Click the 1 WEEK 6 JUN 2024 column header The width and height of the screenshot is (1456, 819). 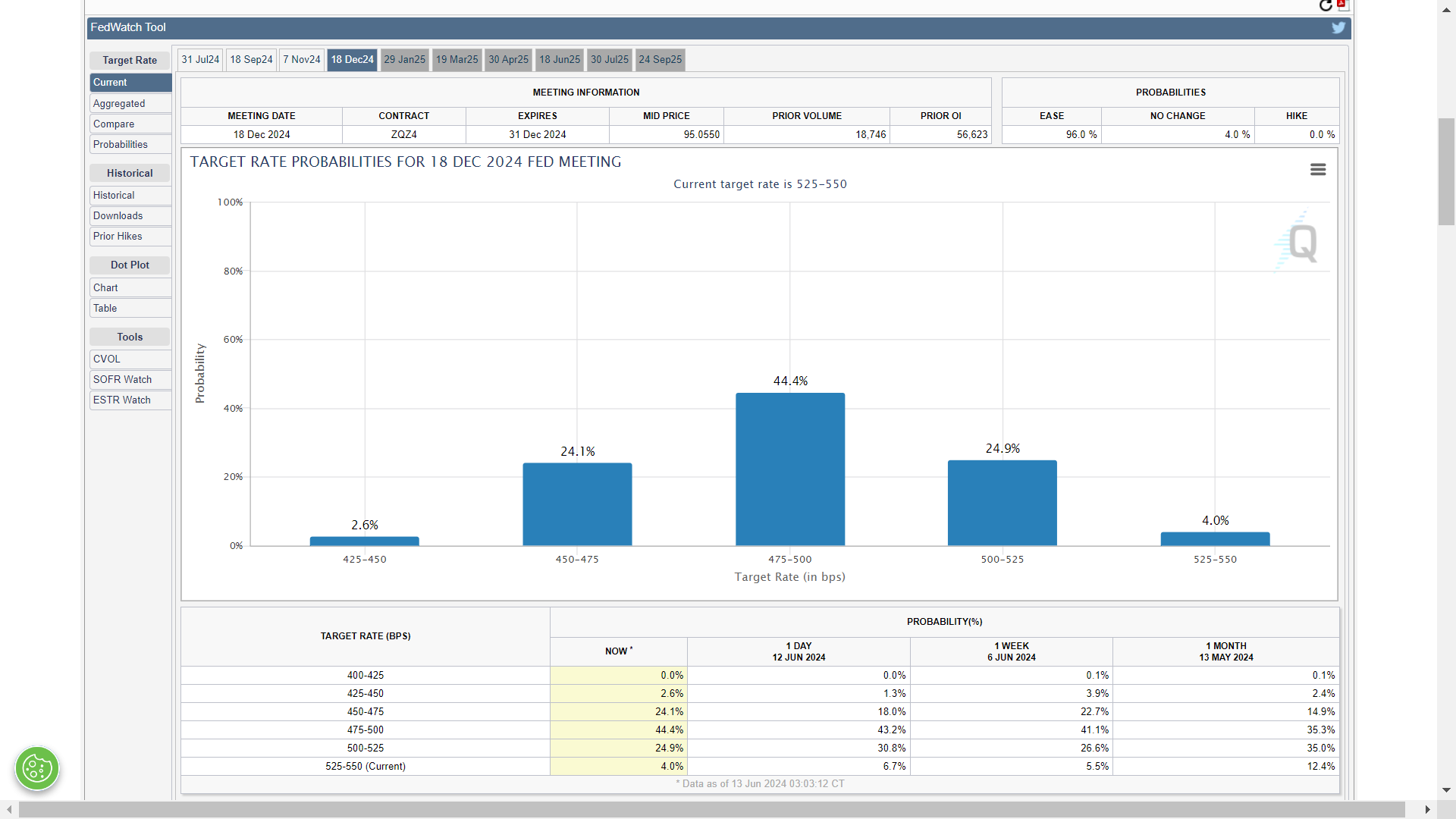point(1012,652)
